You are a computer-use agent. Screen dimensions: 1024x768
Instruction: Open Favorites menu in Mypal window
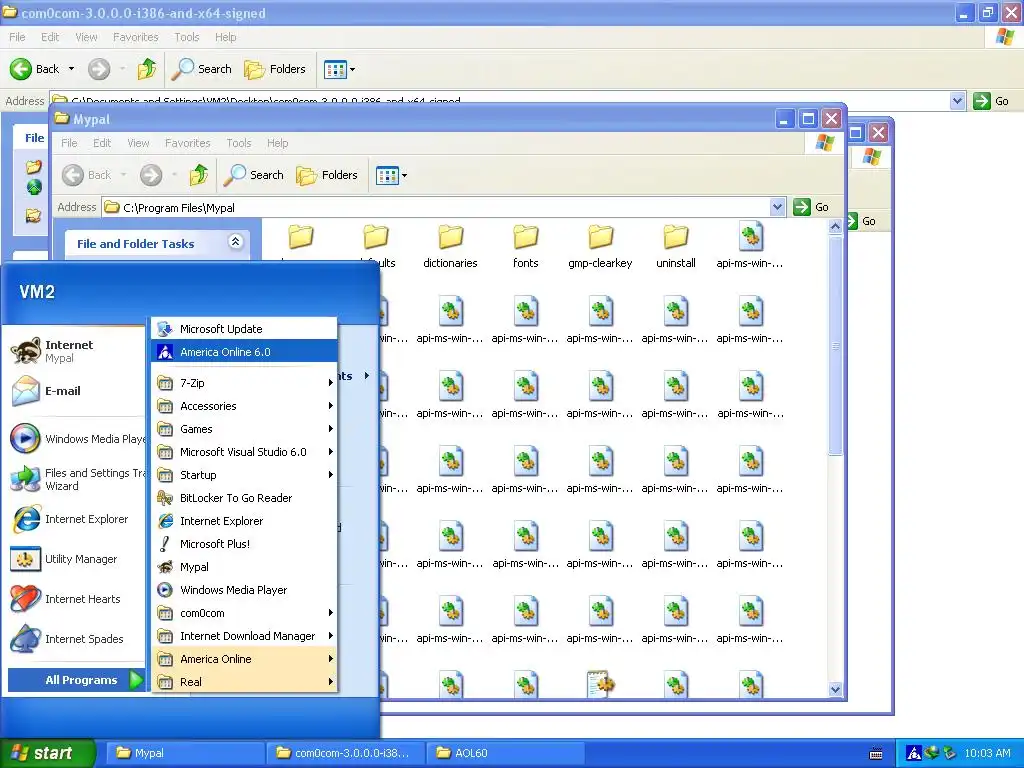point(187,142)
